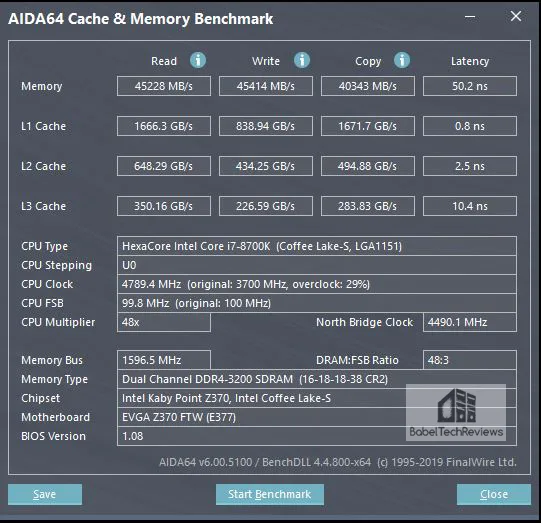Click the DRAM:FSB Ratio value 48:3
Viewport: 541px width, 523px height.
[x=470, y=360]
